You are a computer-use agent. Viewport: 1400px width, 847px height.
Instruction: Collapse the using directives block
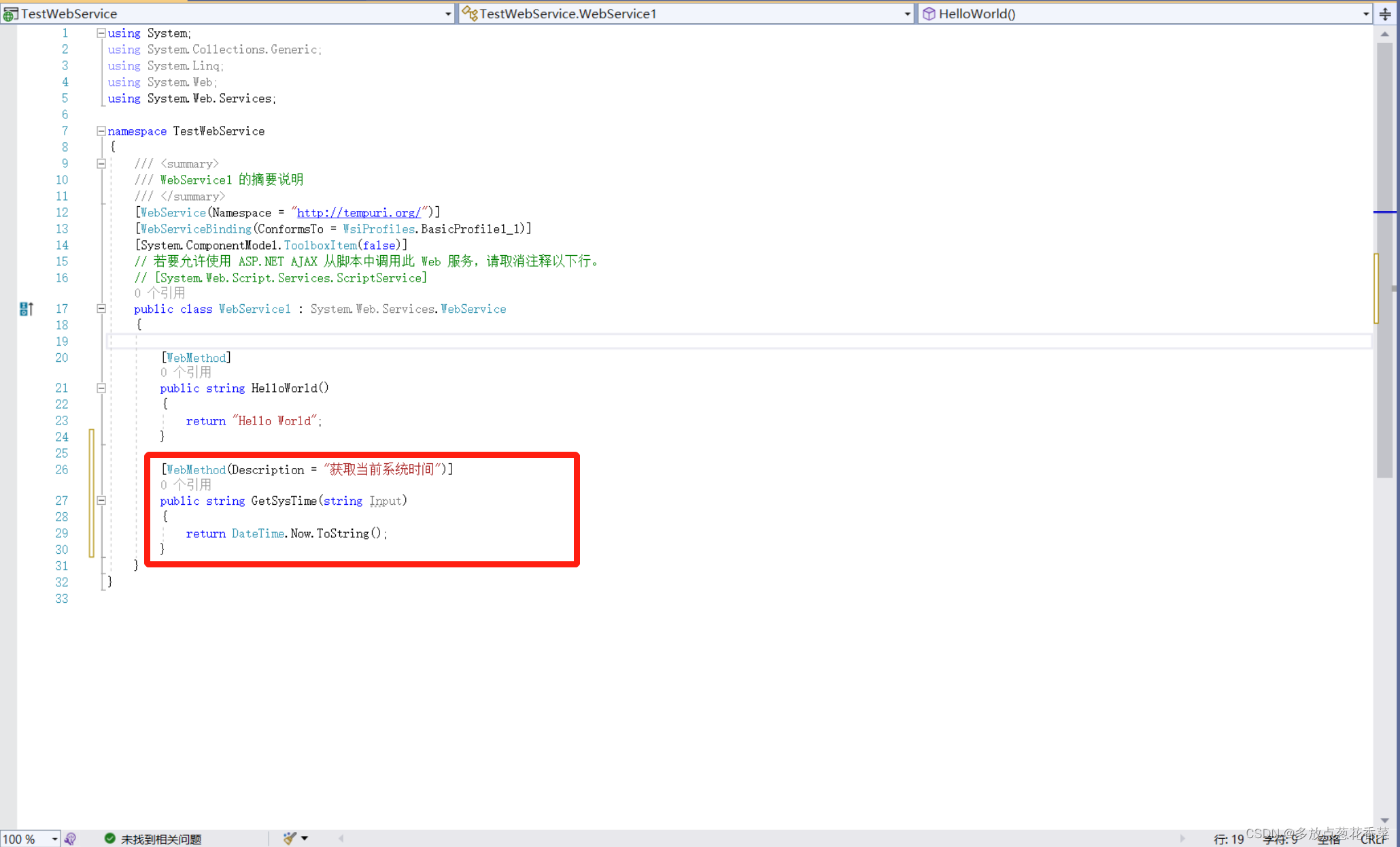coord(101,33)
